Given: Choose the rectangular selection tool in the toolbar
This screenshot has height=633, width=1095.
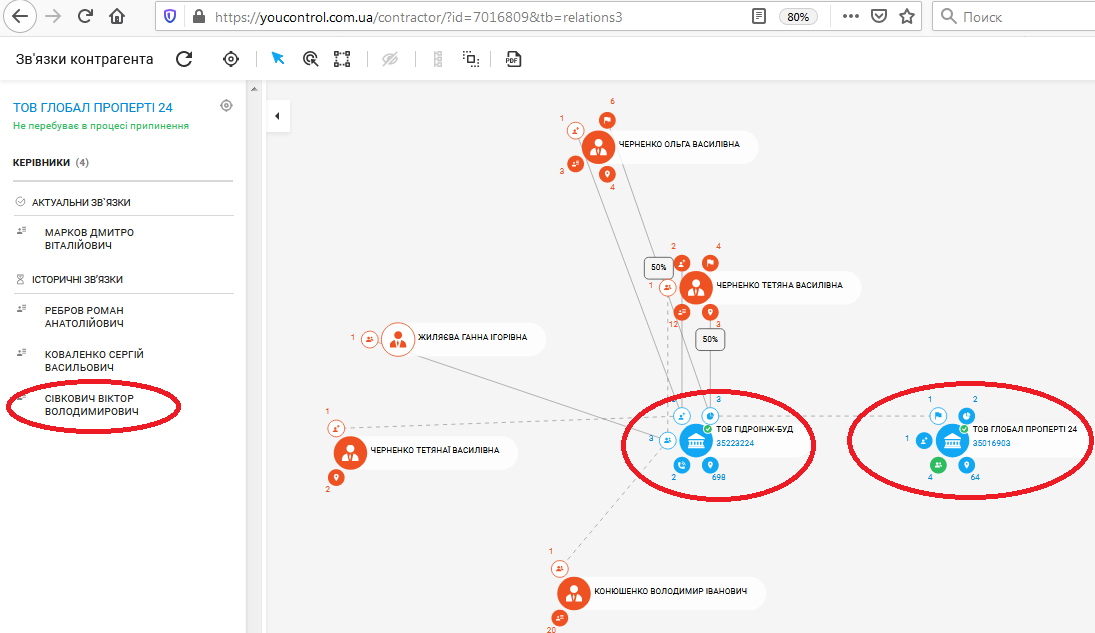Looking at the screenshot, I should click(342, 59).
